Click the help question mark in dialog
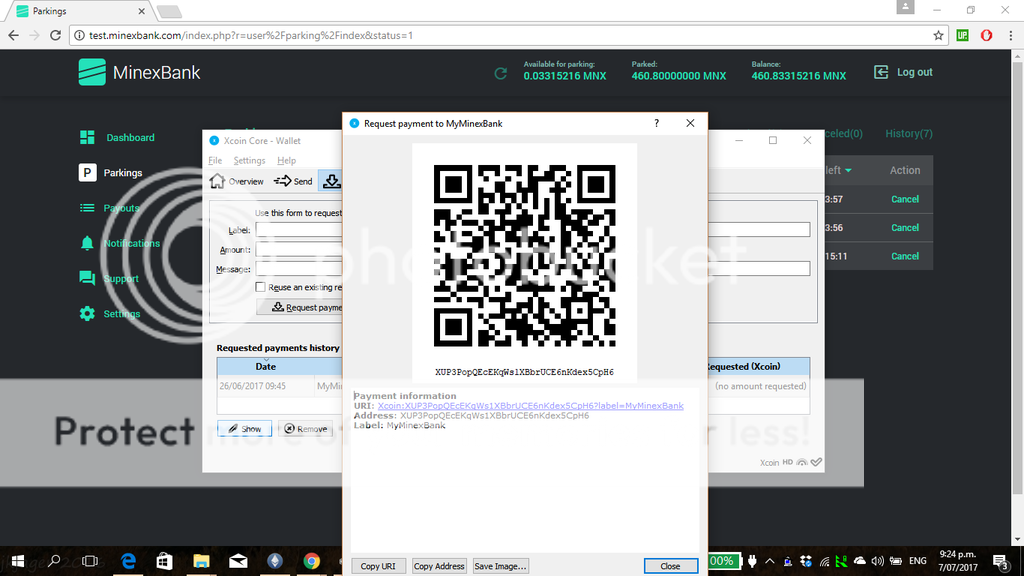Viewport: 1024px width, 576px height. point(657,123)
